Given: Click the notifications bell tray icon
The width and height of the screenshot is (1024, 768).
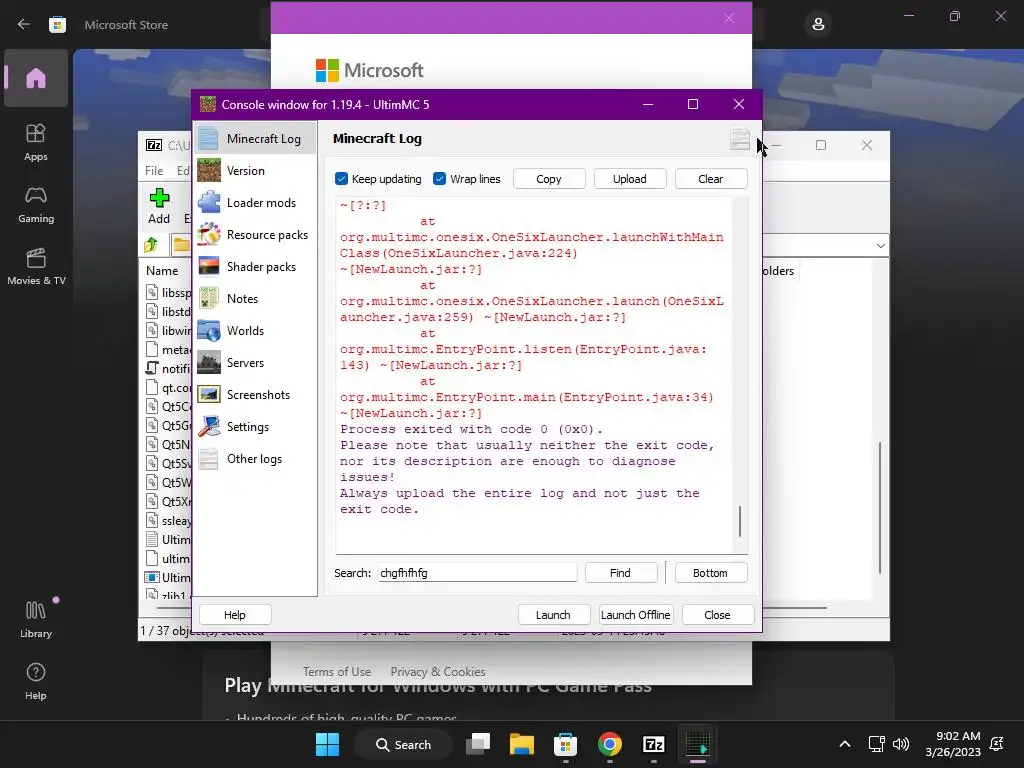Looking at the screenshot, I should pos(997,744).
